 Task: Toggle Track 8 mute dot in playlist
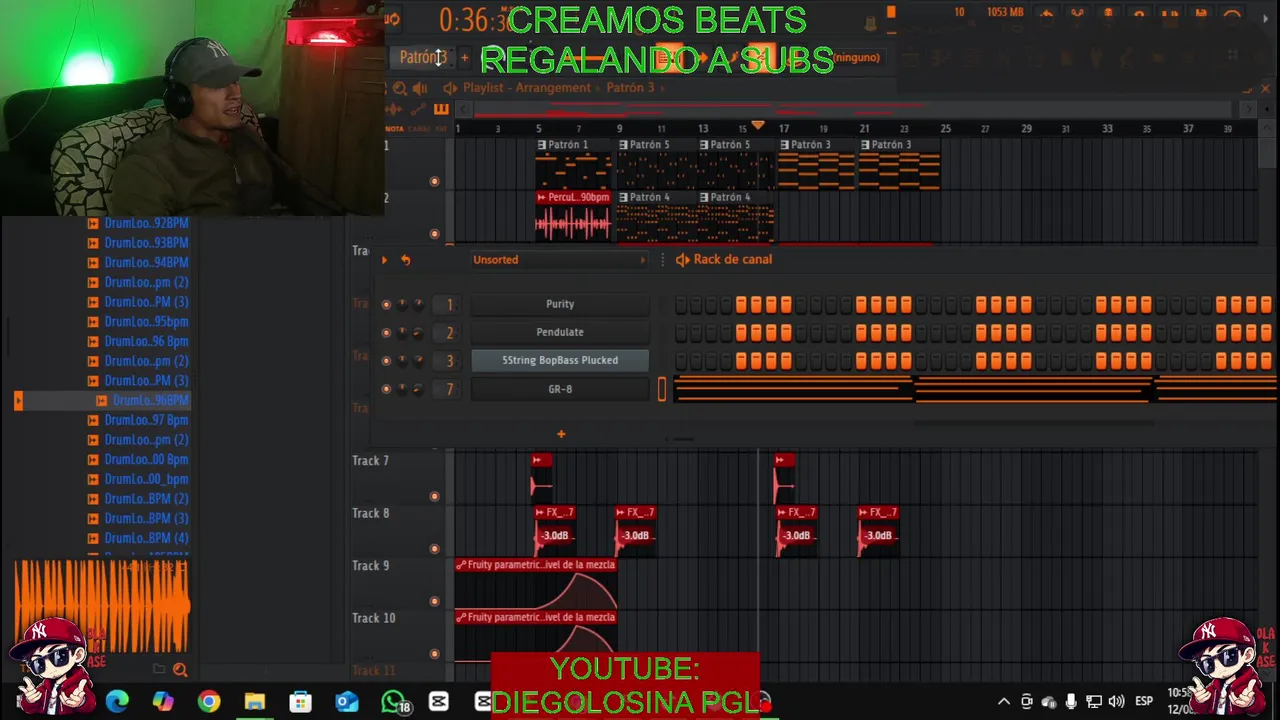434,548
